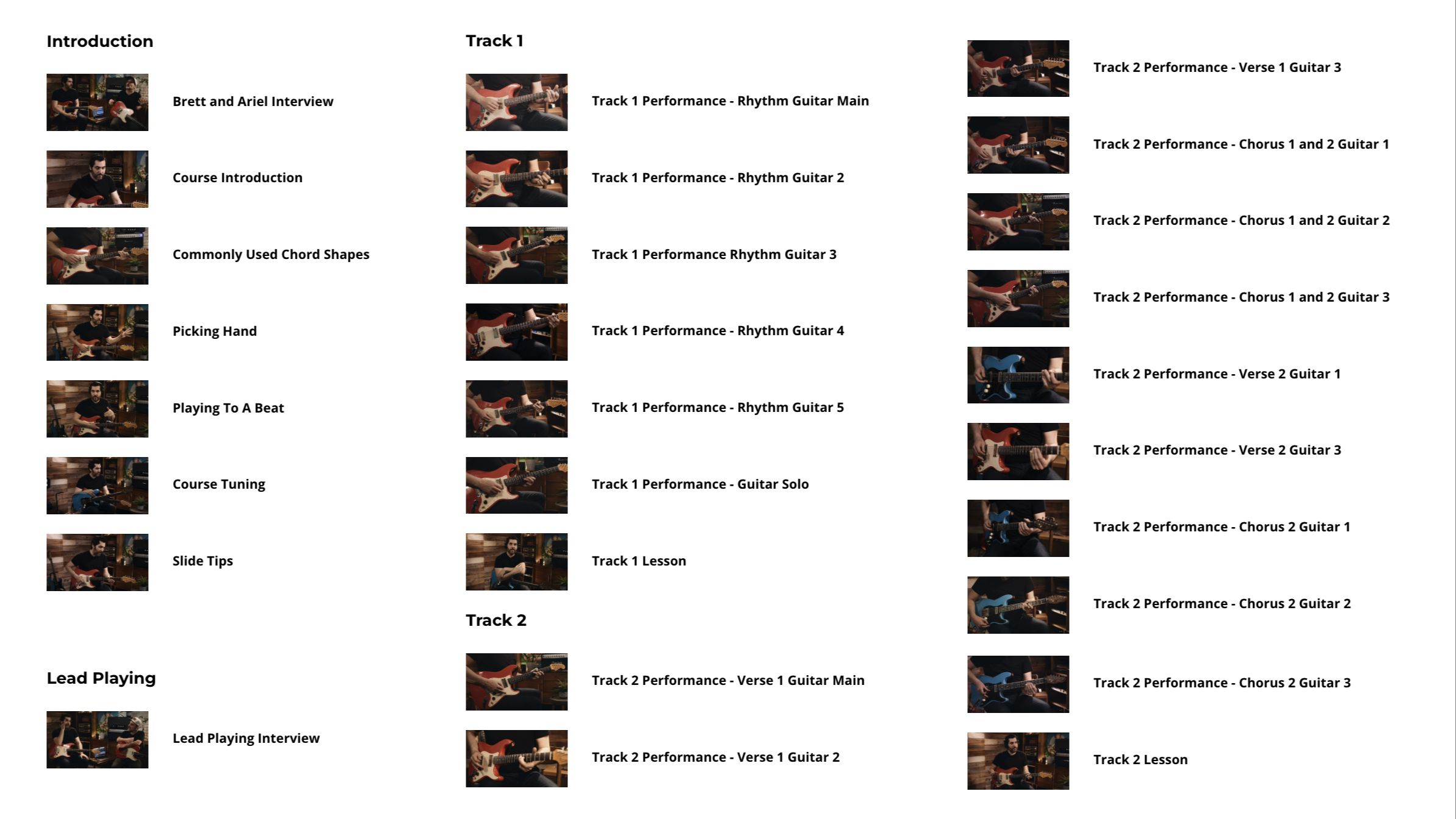Select the Commonly Used Chord Shapes link

click(271, 255)
